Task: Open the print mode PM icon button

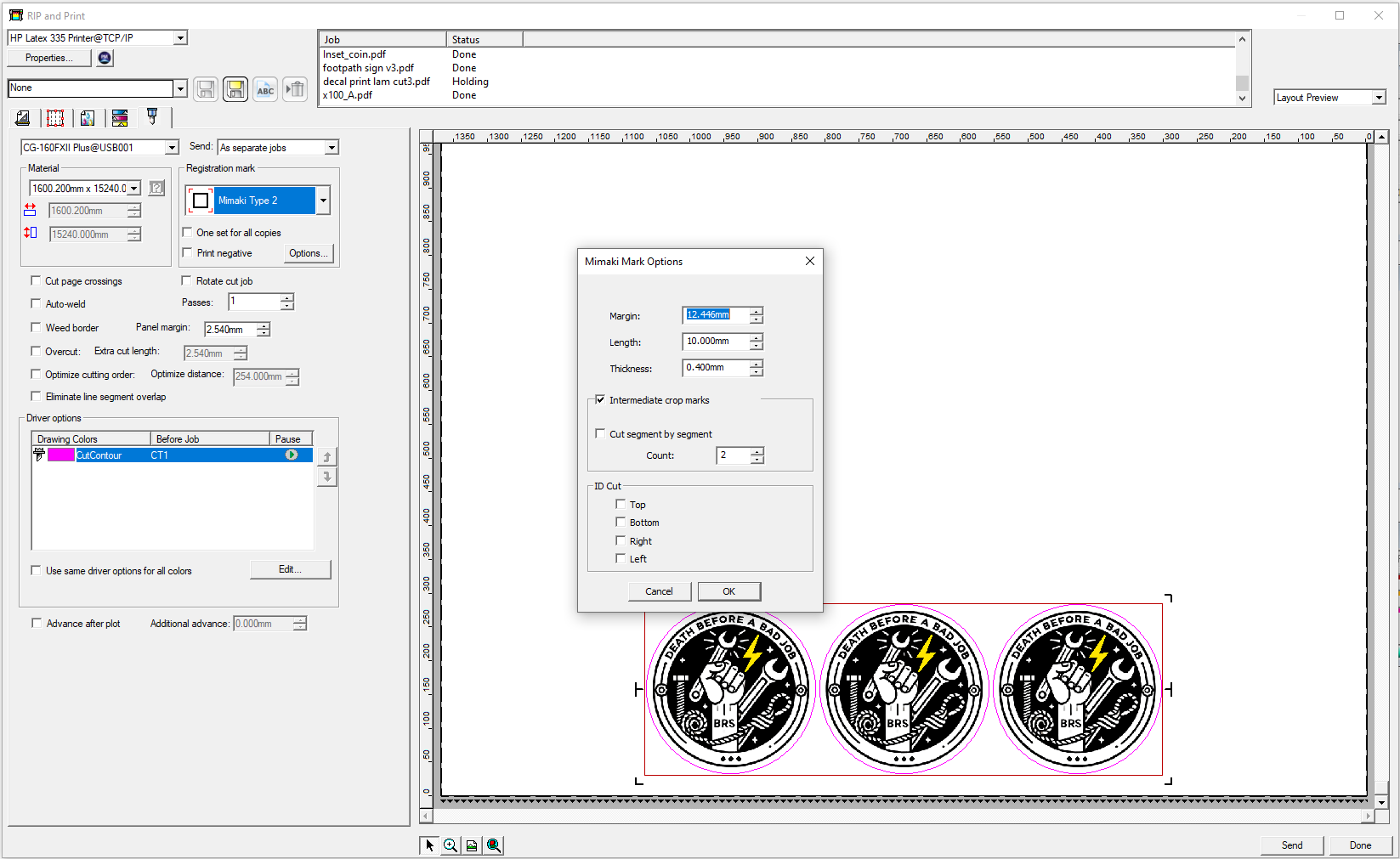Action: coord(105,58)
